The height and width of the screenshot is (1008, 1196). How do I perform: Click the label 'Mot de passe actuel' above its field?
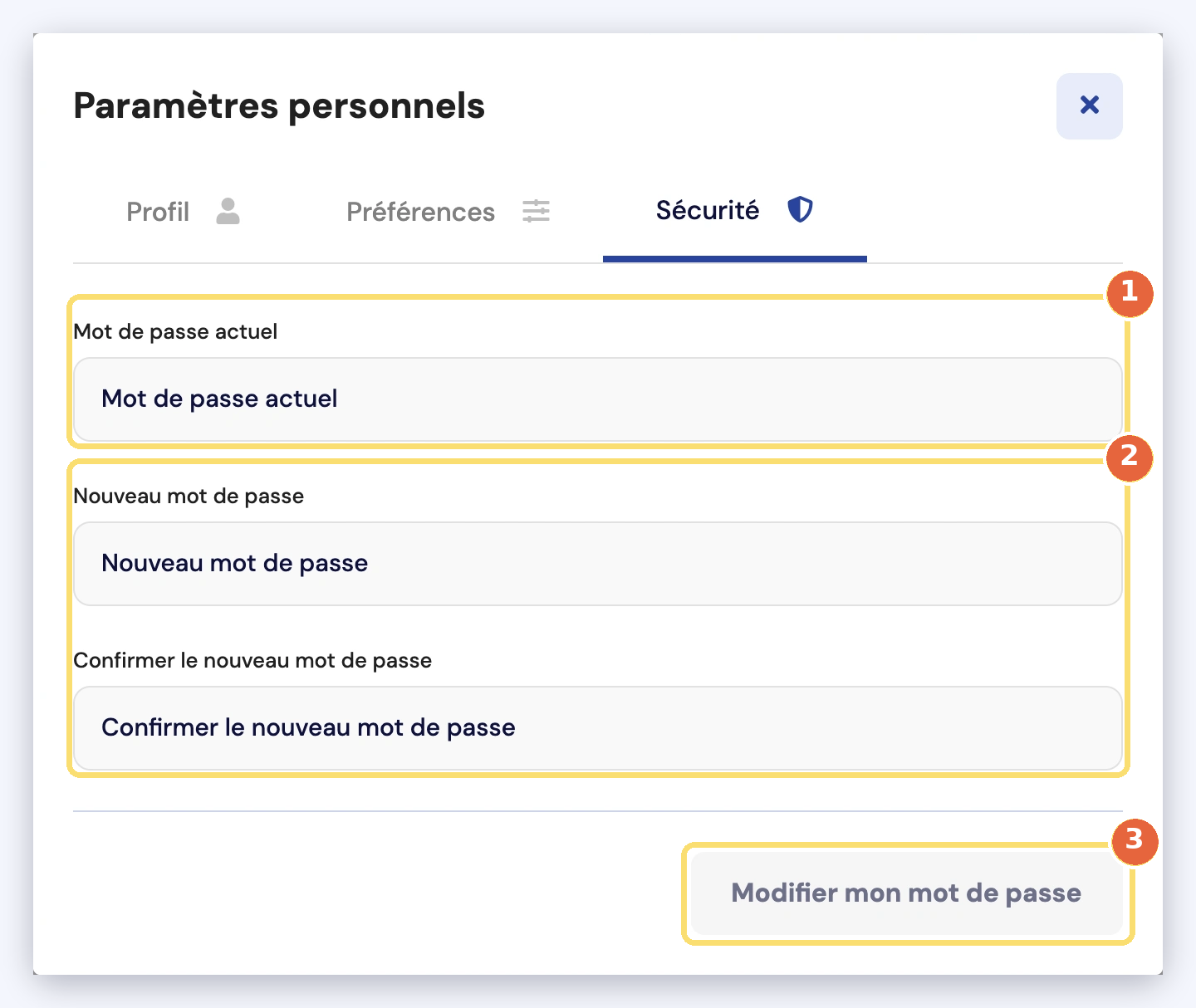[175, 332]
